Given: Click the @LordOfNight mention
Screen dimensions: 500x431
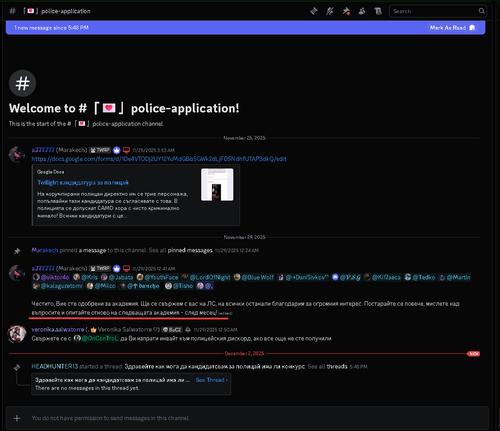Looking at the screenshot, I should click(206, 277).
